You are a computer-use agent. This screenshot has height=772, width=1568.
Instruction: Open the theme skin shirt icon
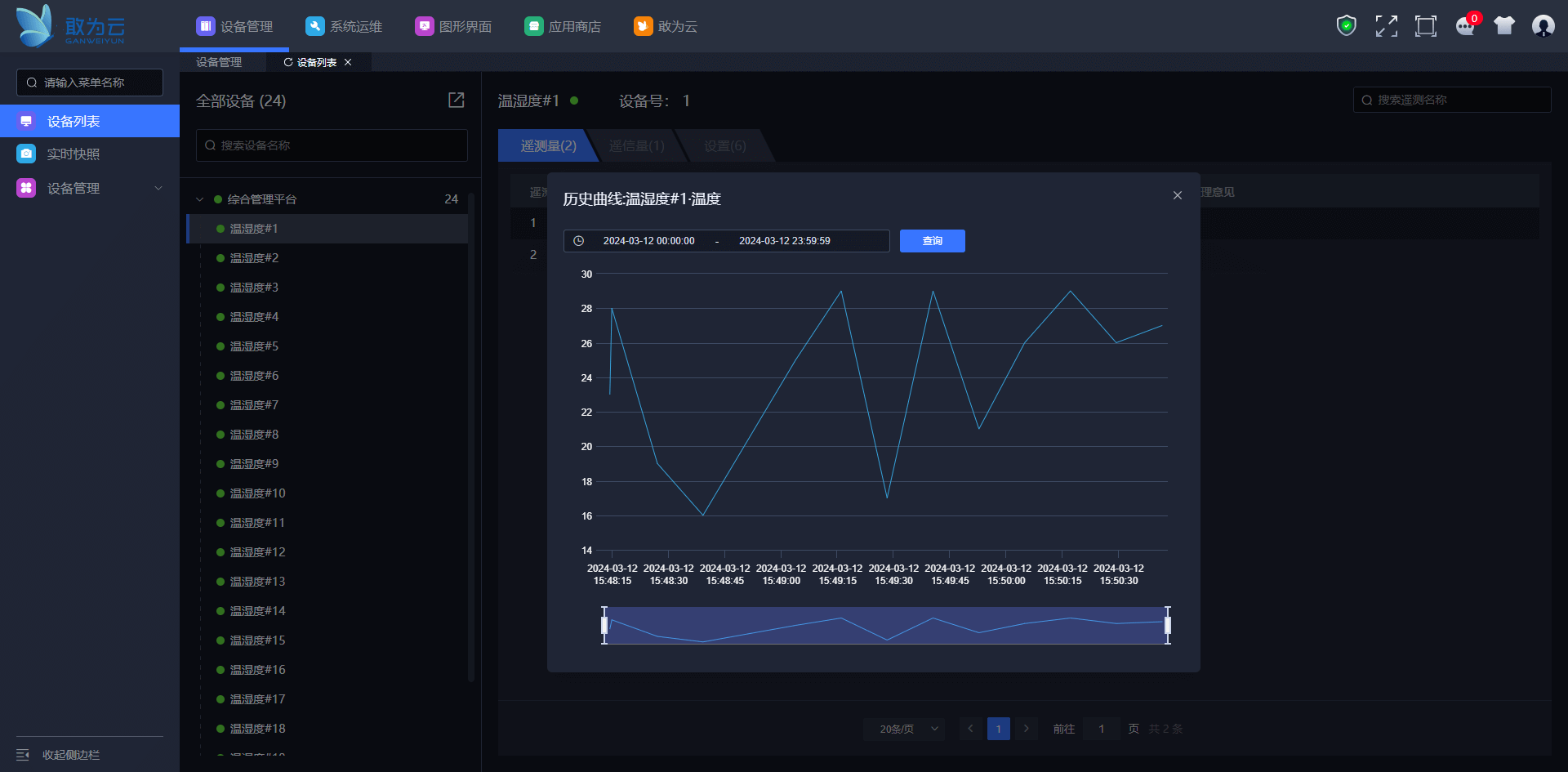click(x=1503, y=26)
